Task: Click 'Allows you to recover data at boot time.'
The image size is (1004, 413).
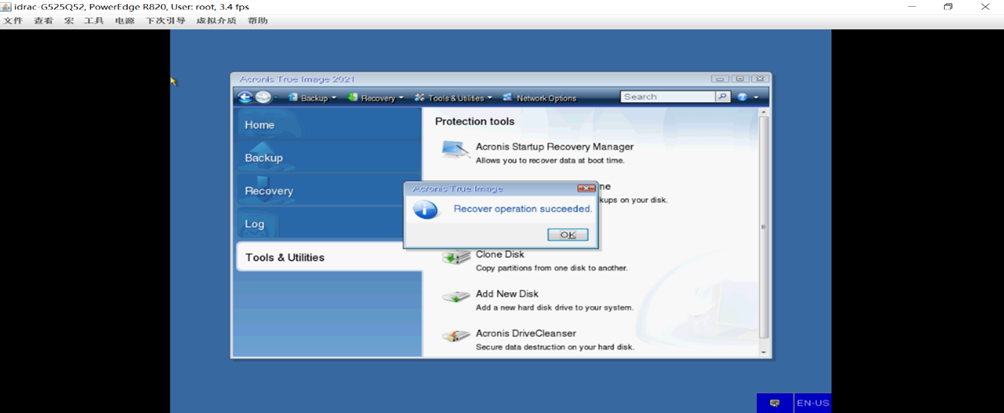Action: [550, 160]
